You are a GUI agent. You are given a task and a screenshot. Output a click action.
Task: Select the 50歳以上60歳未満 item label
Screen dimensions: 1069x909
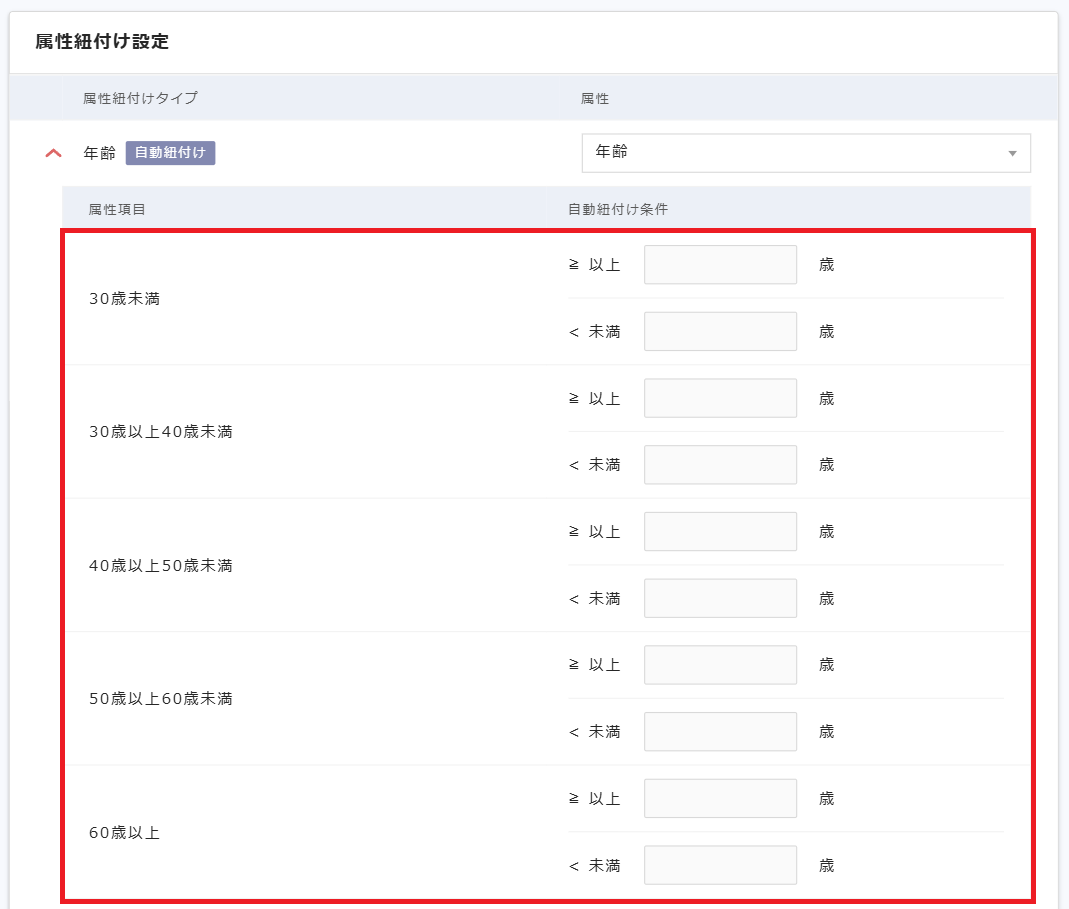tap(161, 698)
